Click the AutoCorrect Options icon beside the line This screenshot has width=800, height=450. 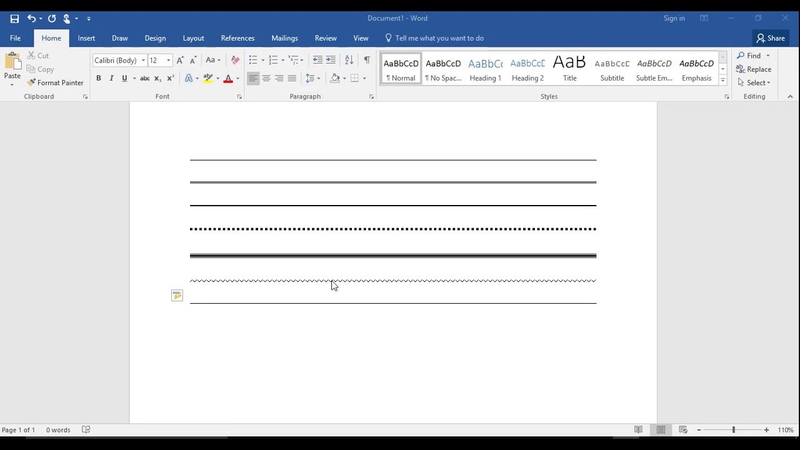(177, 295)
